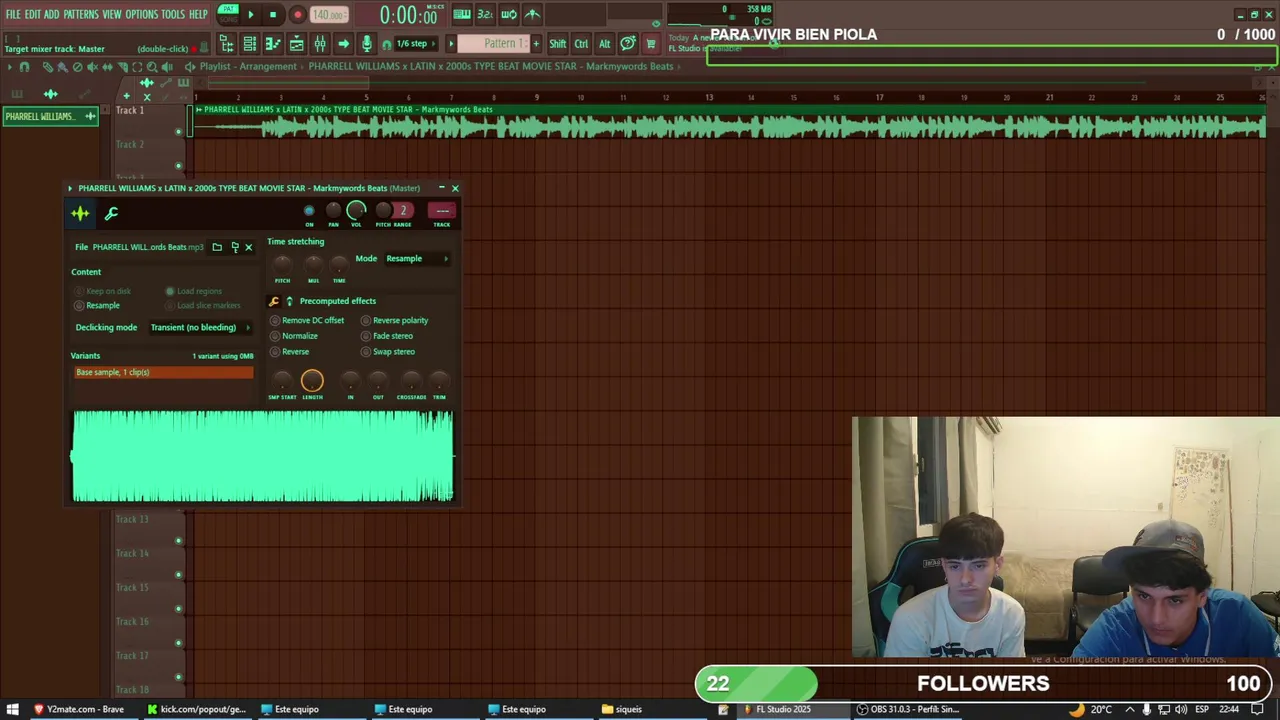Viewport: 1280px width, 720px height.
Task: Open the OPTIONS menu
Action: (142, 15)
